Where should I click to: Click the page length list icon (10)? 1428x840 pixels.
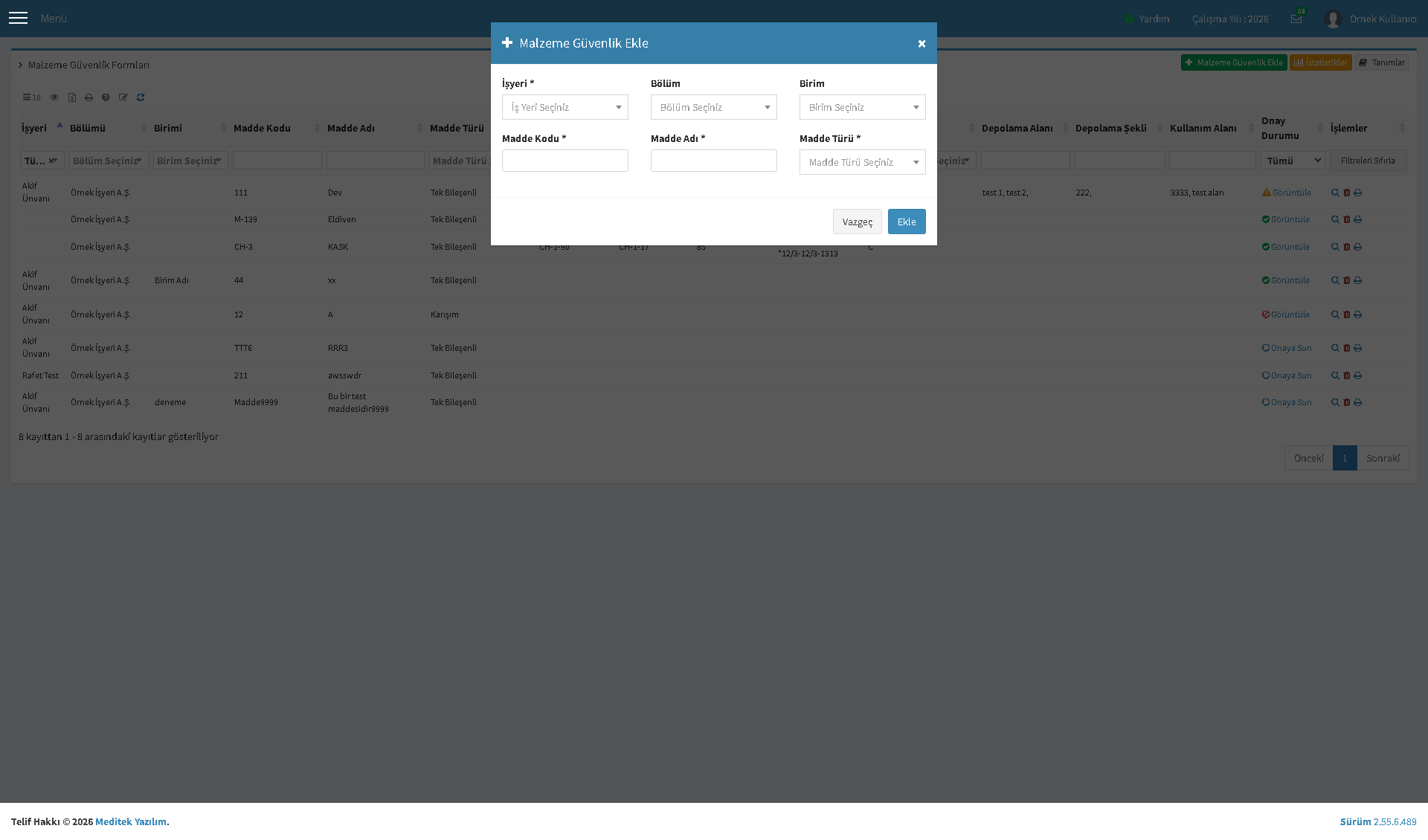click(31, 97)
